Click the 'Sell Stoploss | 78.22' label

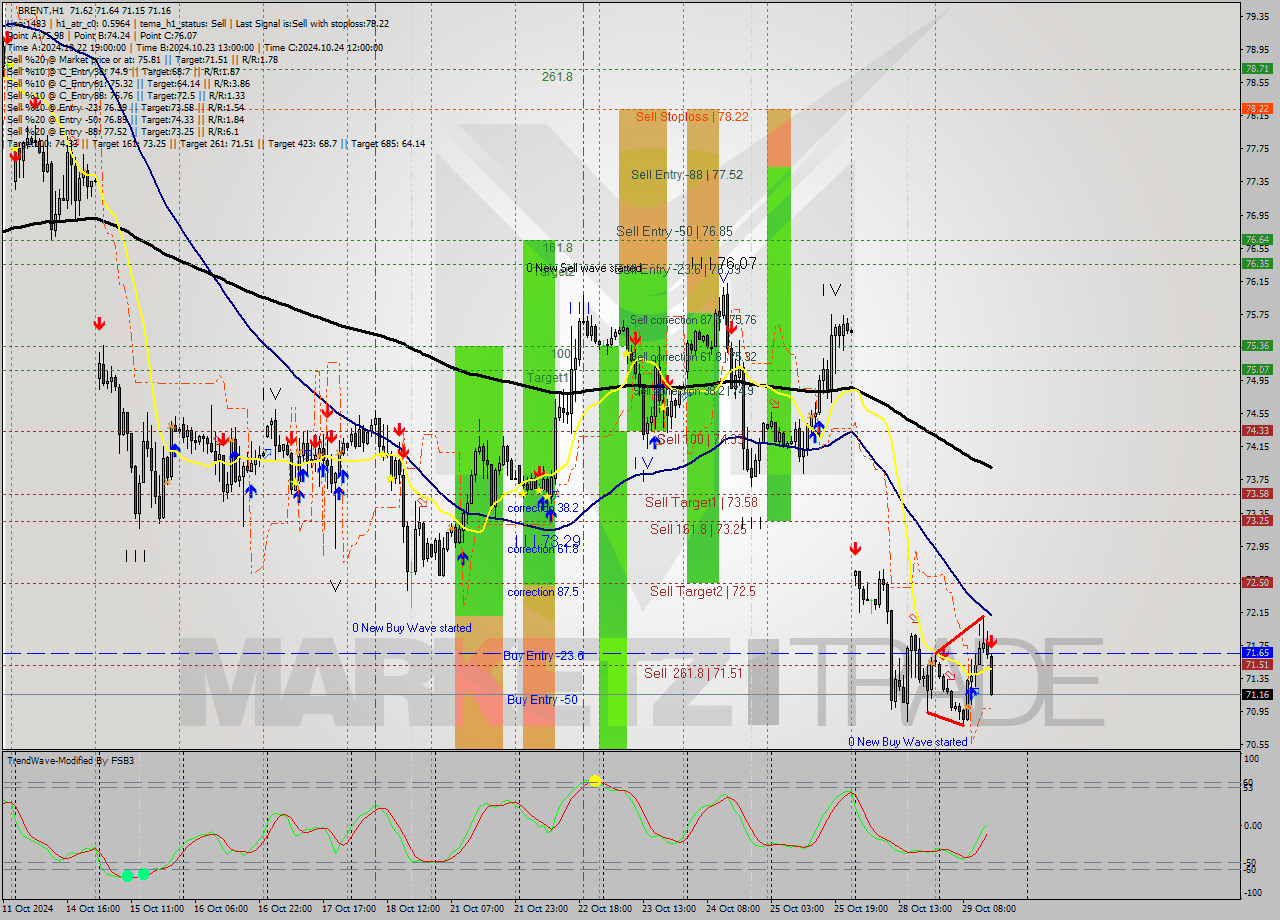pyautogui.click(x=691, y=117)
